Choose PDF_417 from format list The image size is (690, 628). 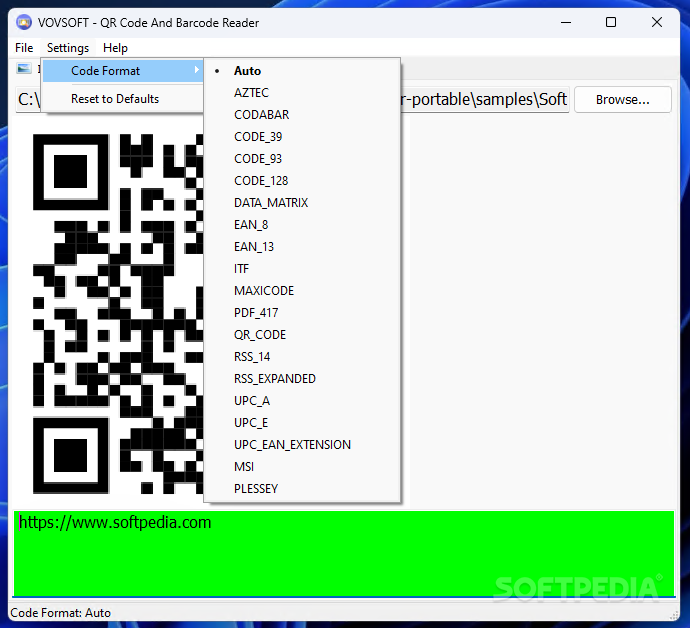point(302,313)
